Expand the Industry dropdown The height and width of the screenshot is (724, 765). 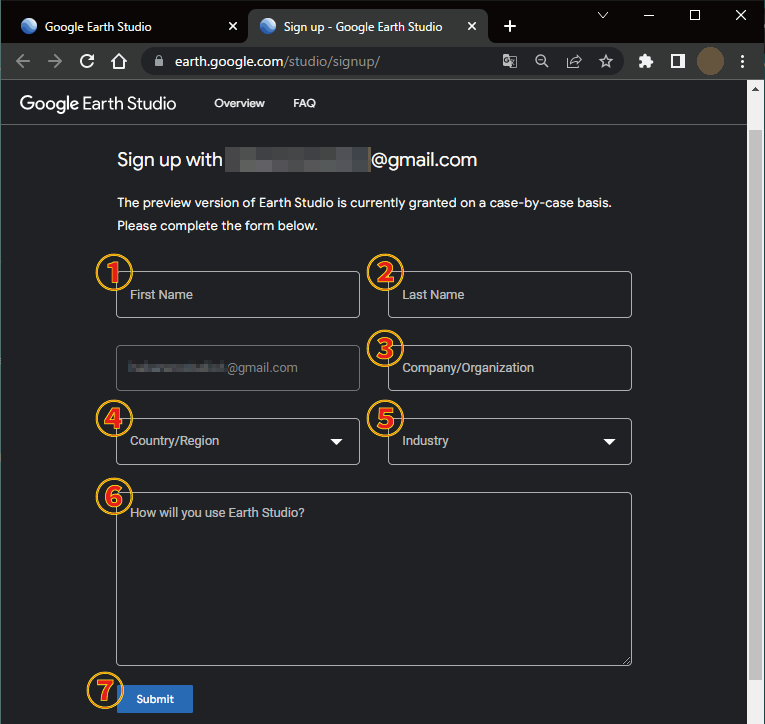point(510,442)
